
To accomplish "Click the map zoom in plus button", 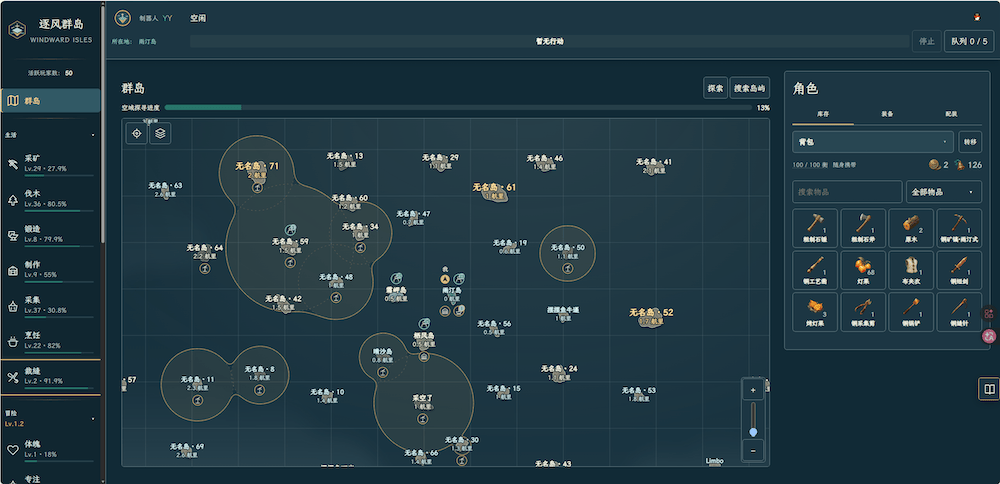I will click(x=753, y=390).
